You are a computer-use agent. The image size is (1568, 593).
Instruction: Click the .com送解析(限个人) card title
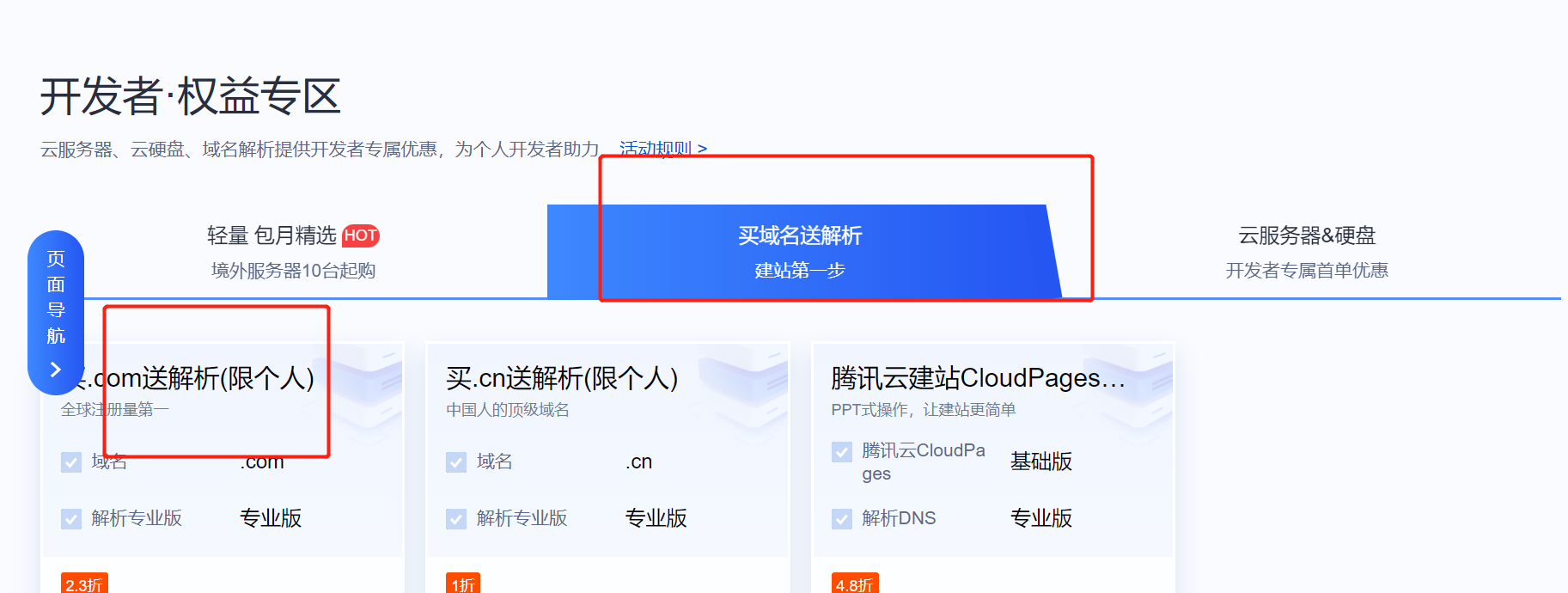[x=192, y=378]
